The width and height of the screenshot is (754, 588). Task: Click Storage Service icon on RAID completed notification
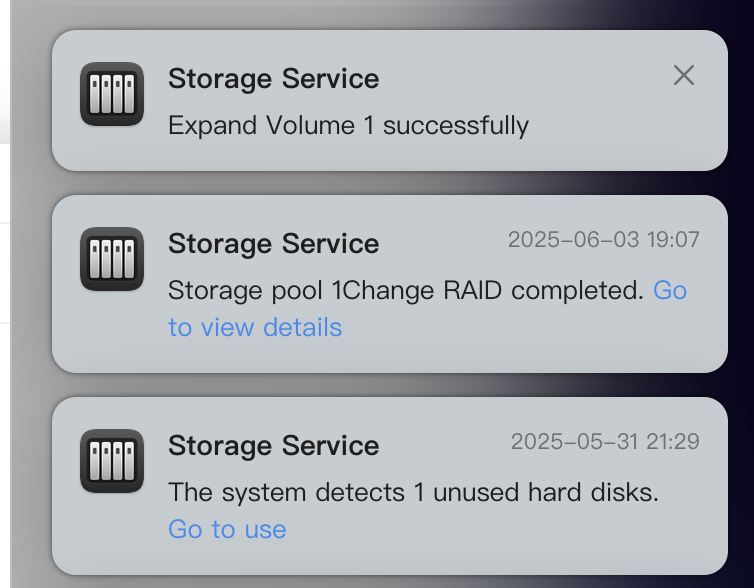112,259
